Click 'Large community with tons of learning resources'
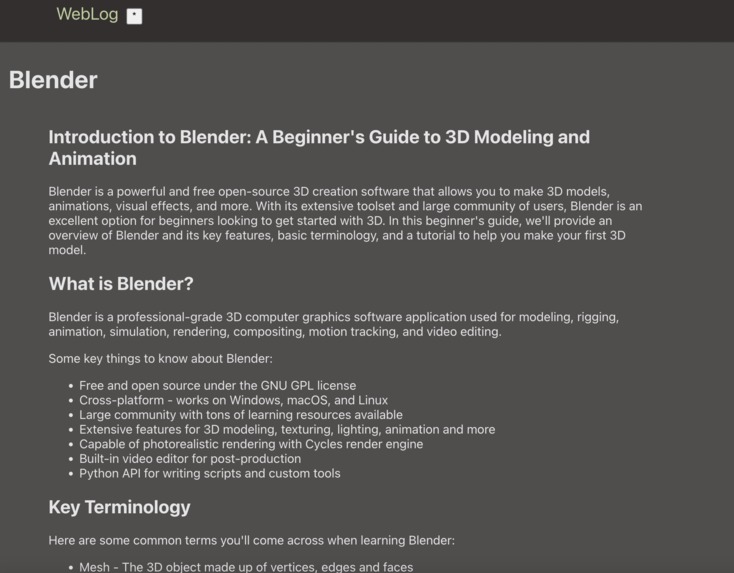 [241, 415]
